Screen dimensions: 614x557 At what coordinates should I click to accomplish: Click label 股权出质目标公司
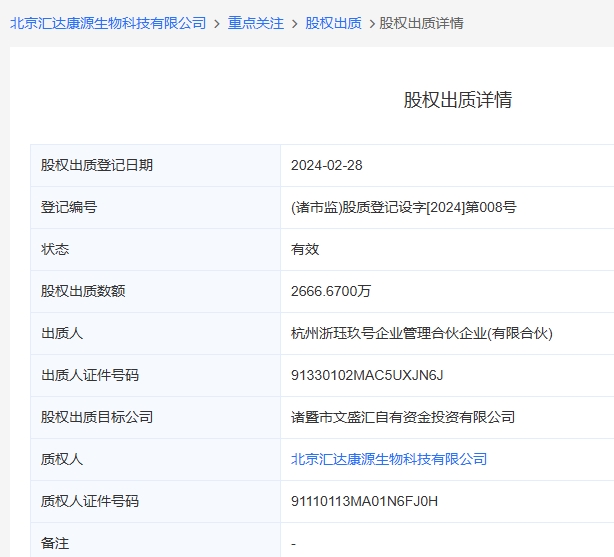coord(97,417)
